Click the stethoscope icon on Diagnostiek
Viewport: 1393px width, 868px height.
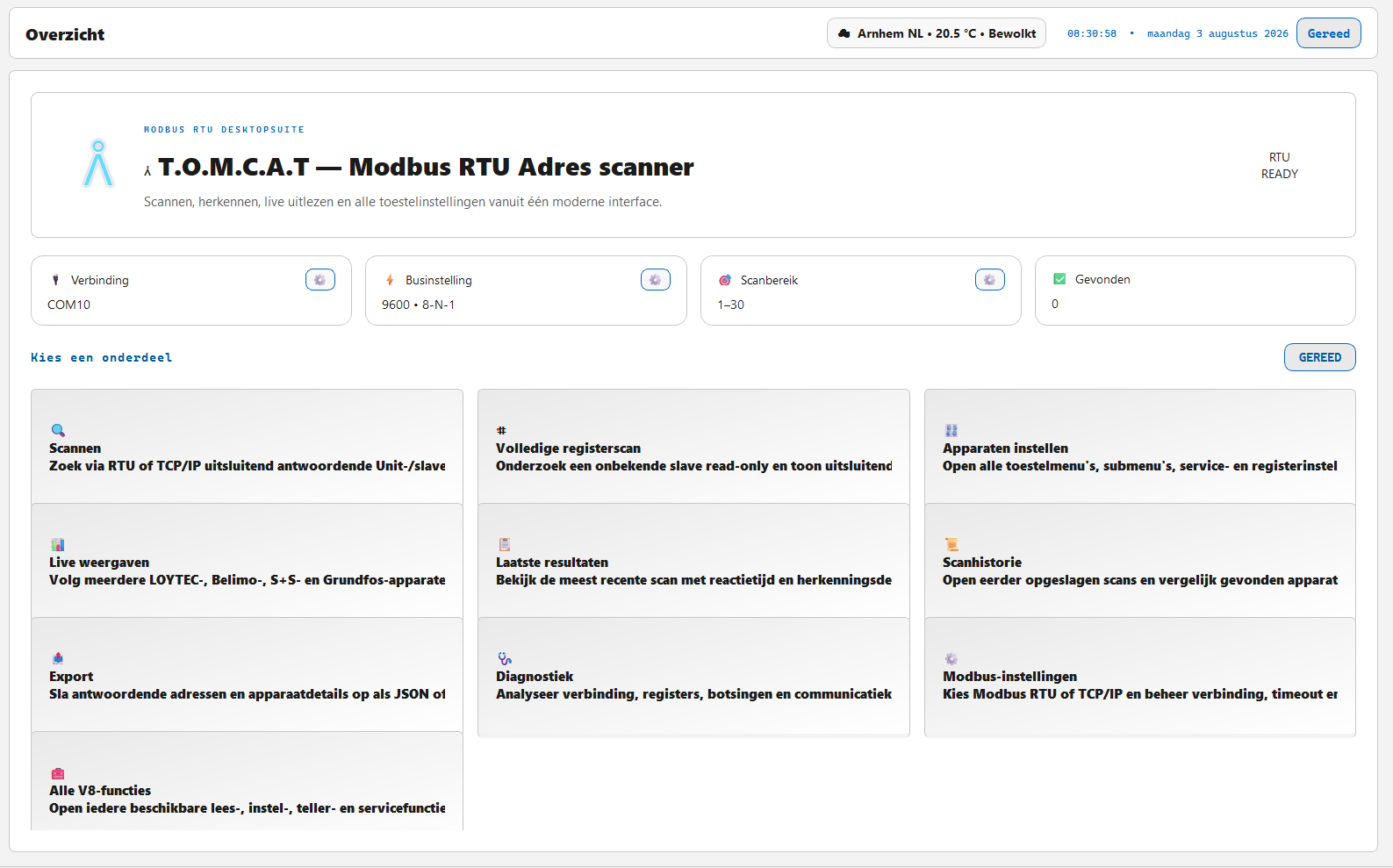(505, 658)
